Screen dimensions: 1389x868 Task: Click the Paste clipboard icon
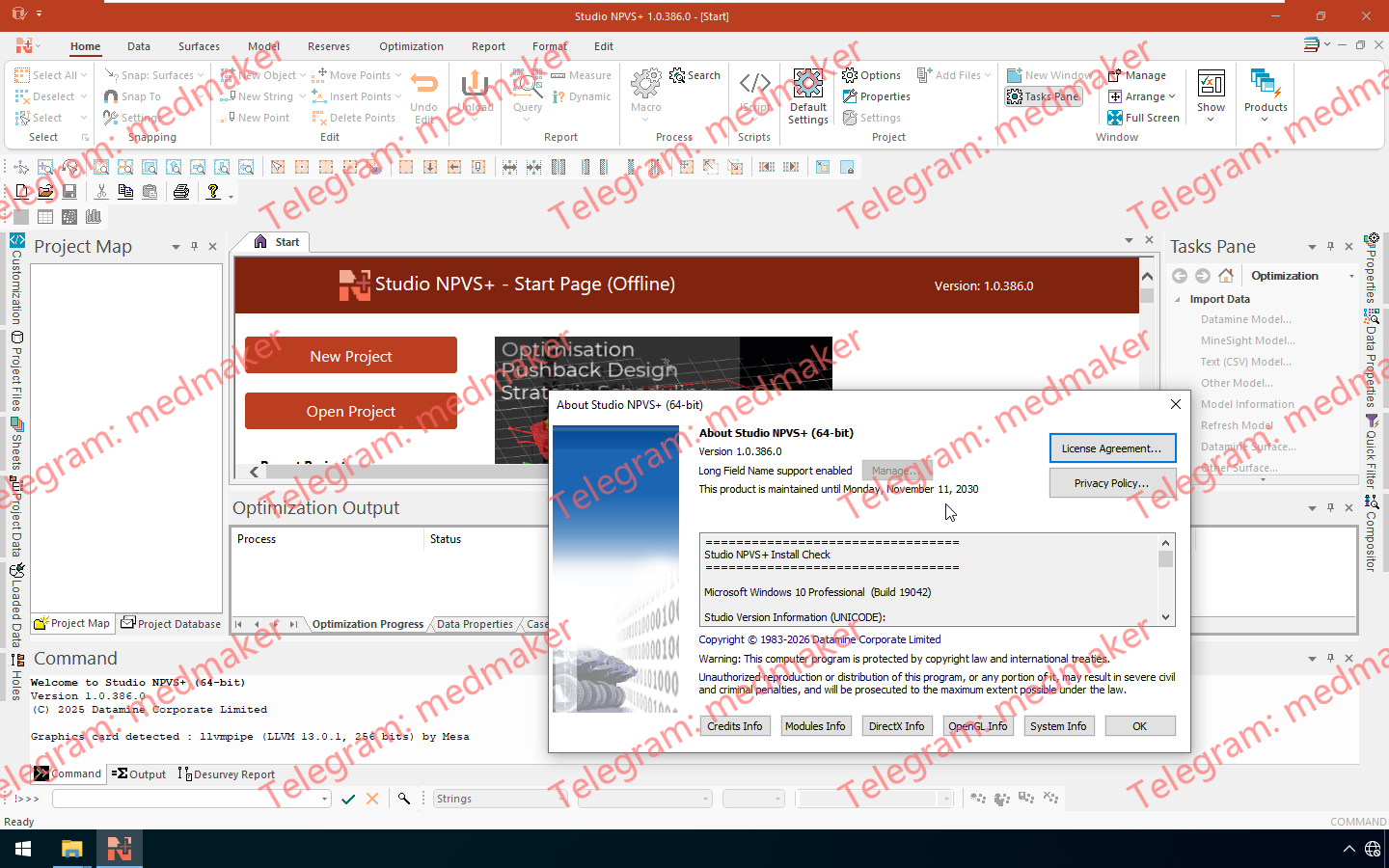click(150, 192)
